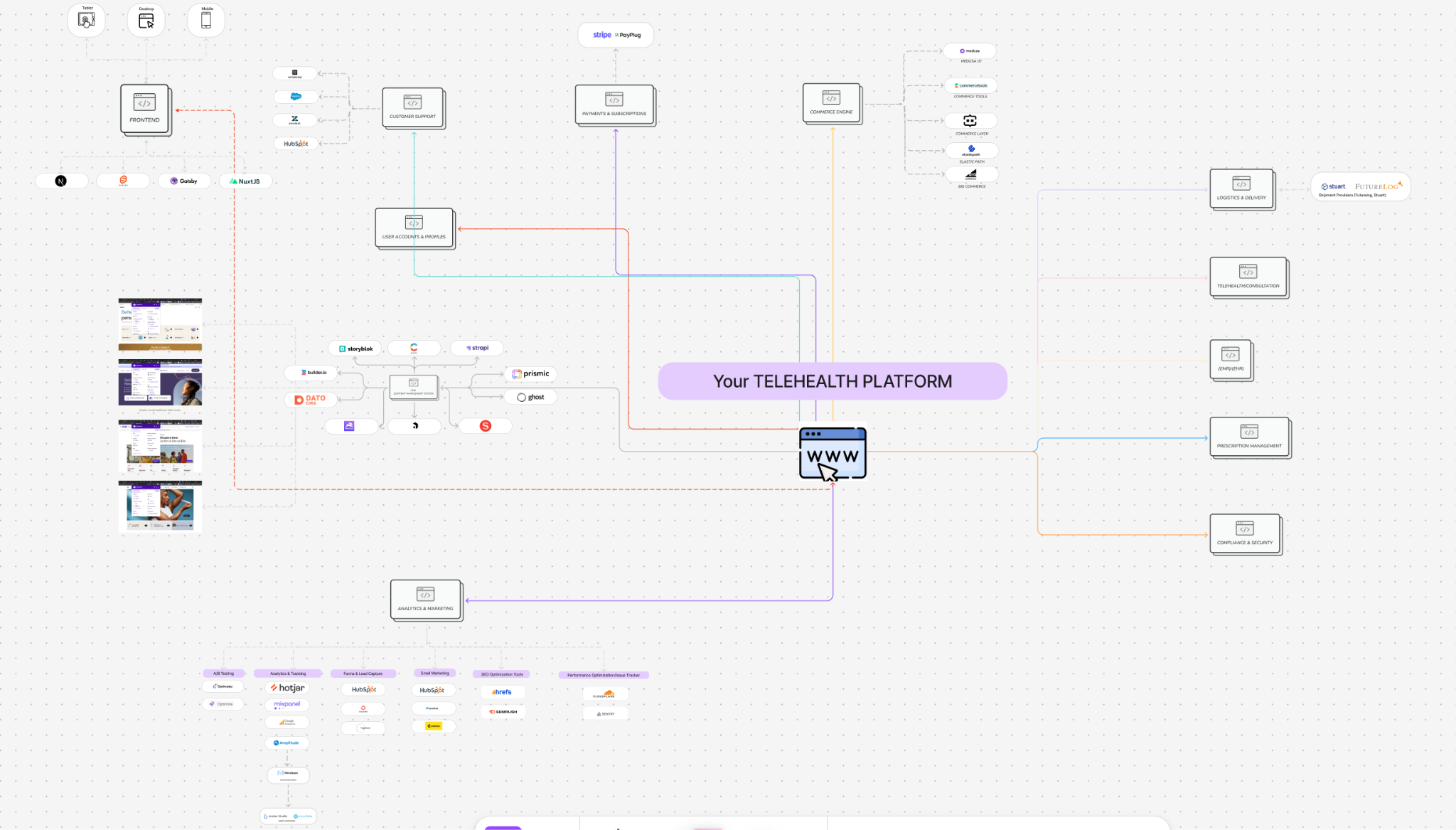Screen dimensions: 1456x830
Task: Click the Next.js logo pill
Action: 62,181
